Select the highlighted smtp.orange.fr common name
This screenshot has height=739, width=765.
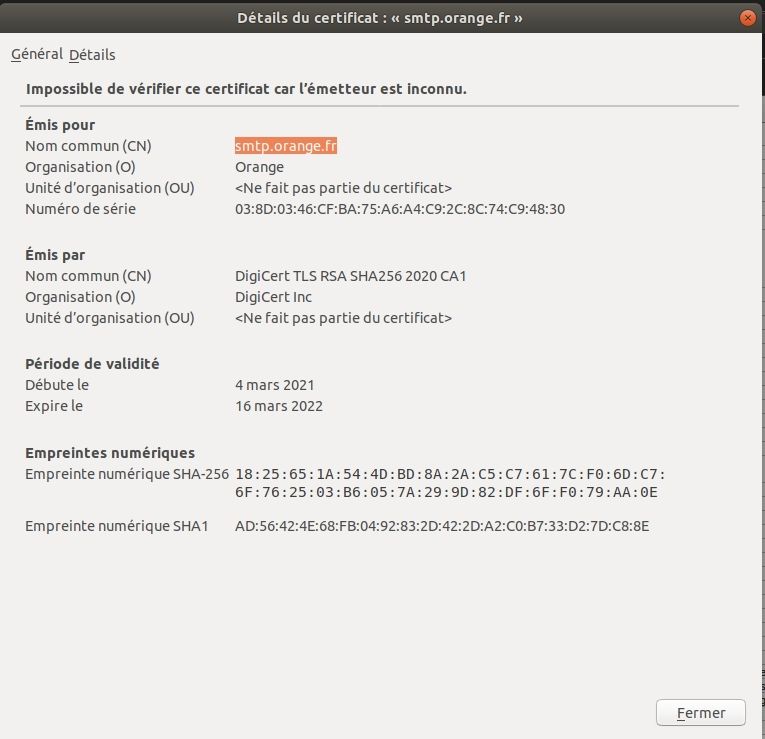point(286,146)
